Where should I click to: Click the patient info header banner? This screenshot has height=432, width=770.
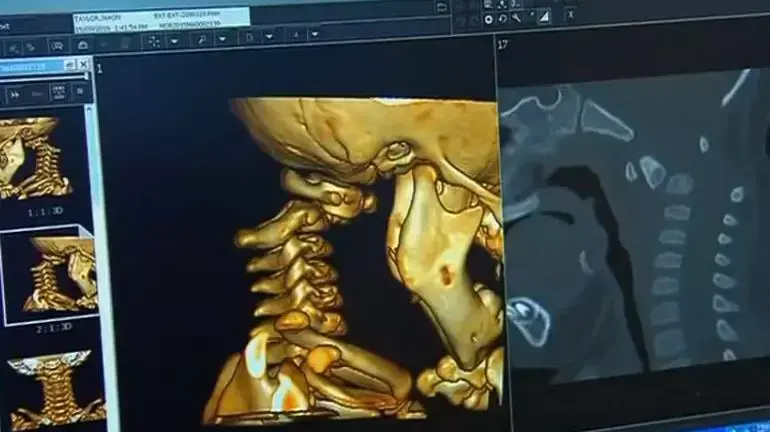(x=162, y=20)
